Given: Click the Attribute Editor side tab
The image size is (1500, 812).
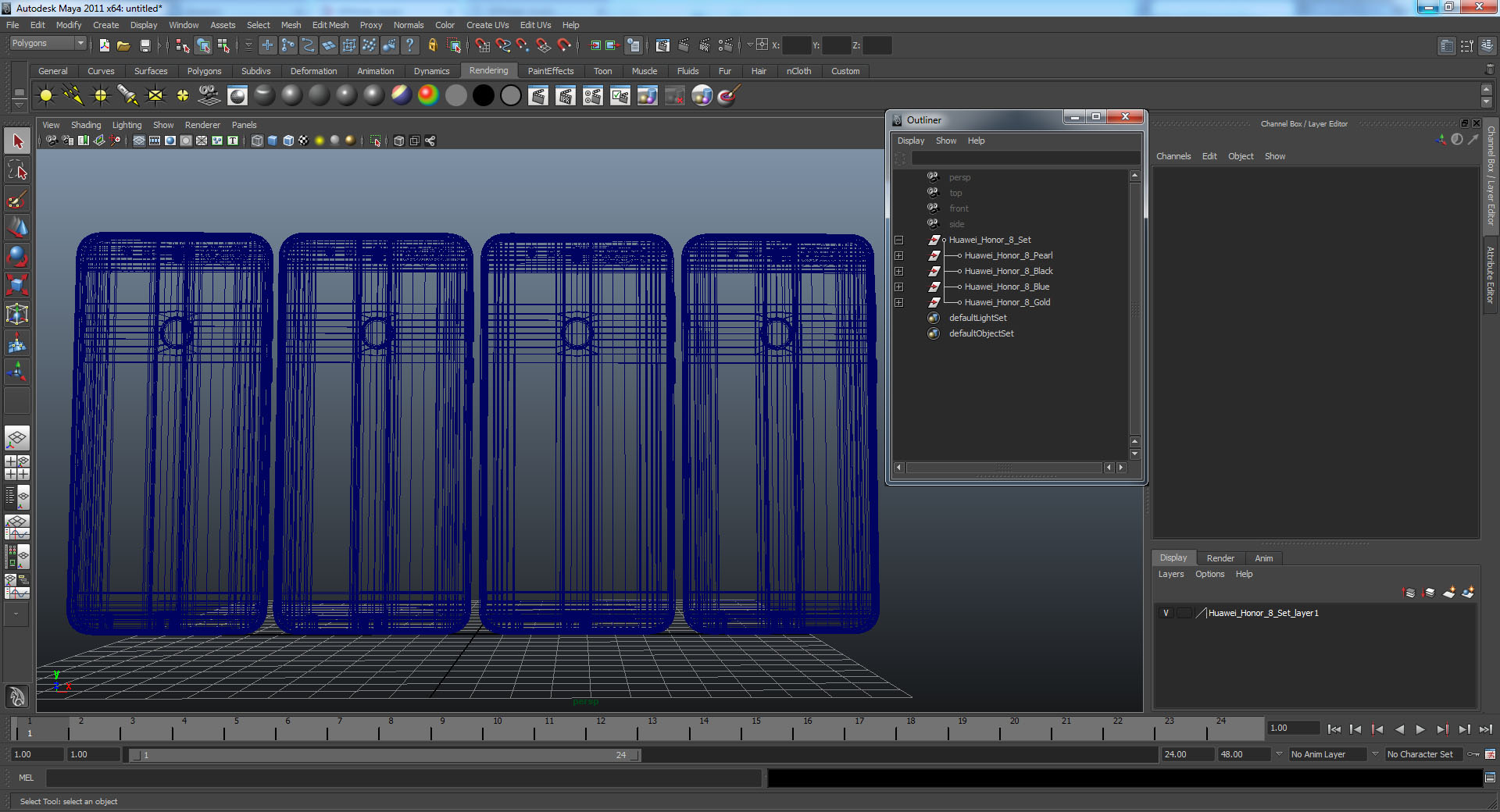Looking at the screenshot, I should 1491,275.
